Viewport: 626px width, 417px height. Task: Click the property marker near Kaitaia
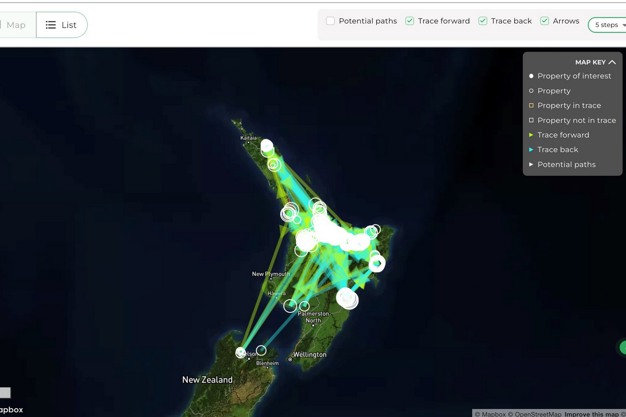pyautogui.click(x=267, y=147)
